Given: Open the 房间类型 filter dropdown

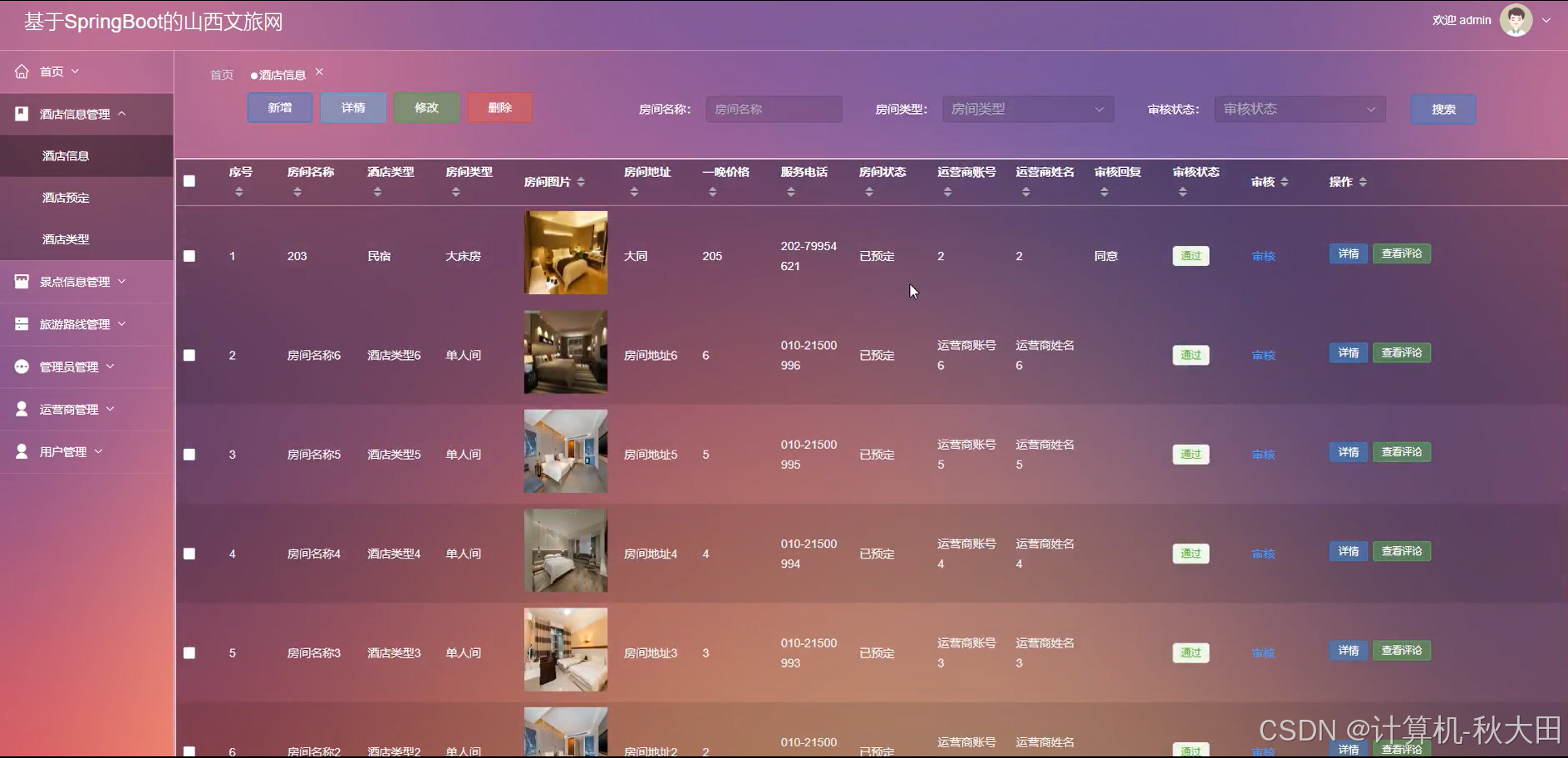Looking at the screenshot, I should pos(1028,109).
